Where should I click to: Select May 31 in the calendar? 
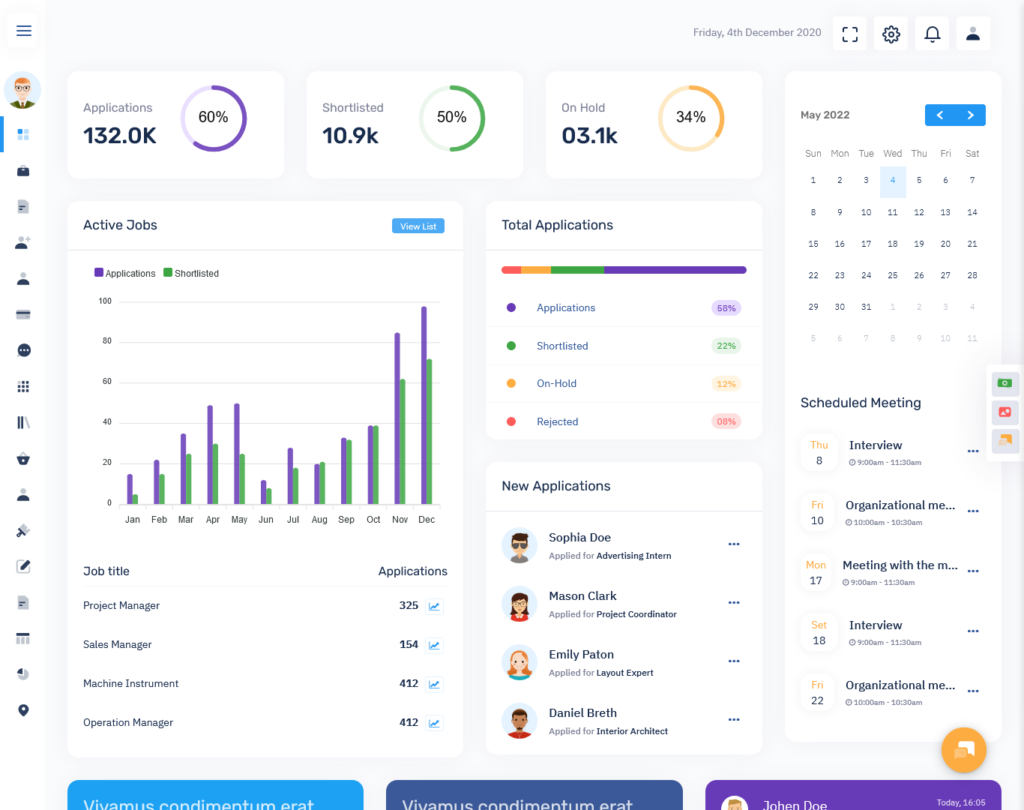866,307
